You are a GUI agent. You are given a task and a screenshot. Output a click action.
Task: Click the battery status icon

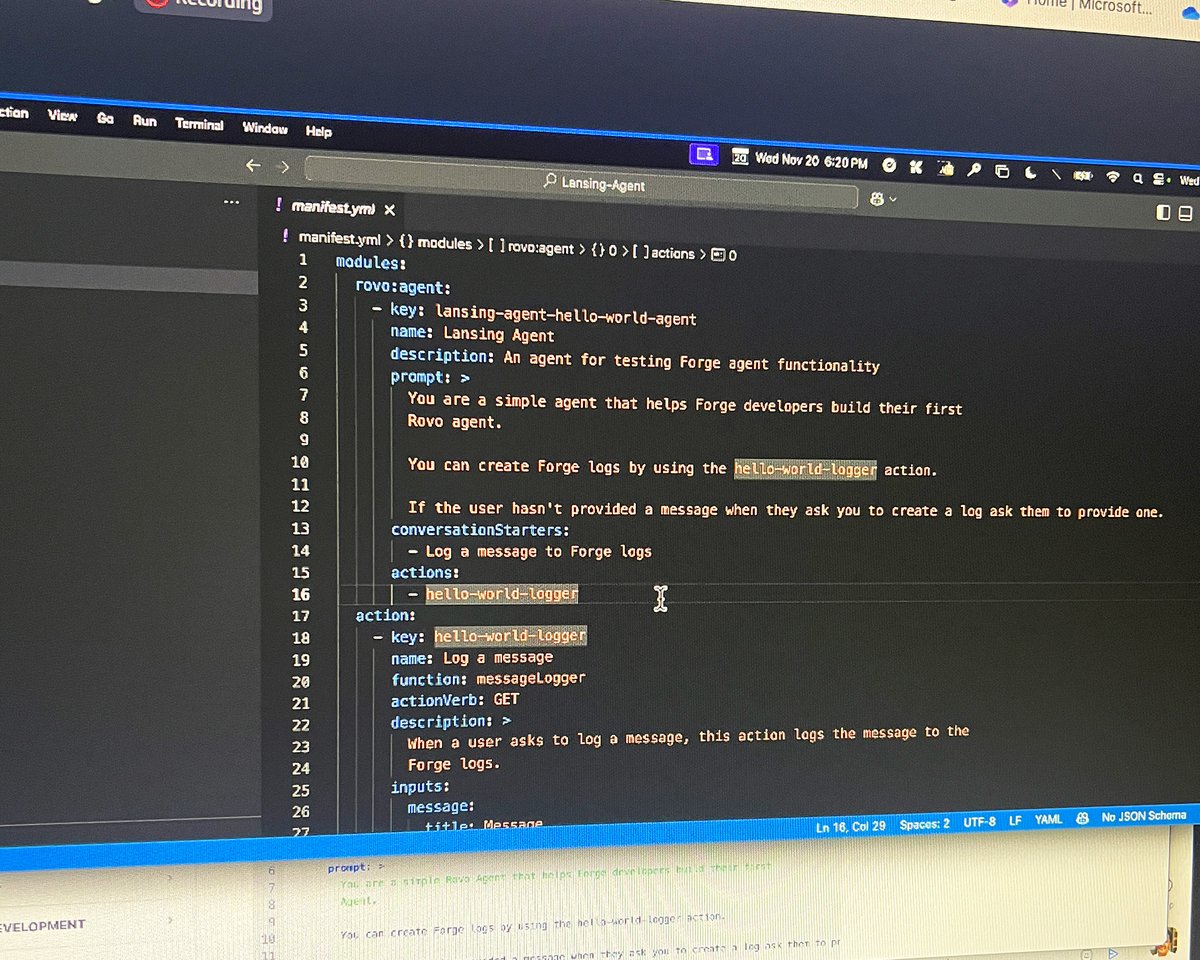(x=1082, y=176)
